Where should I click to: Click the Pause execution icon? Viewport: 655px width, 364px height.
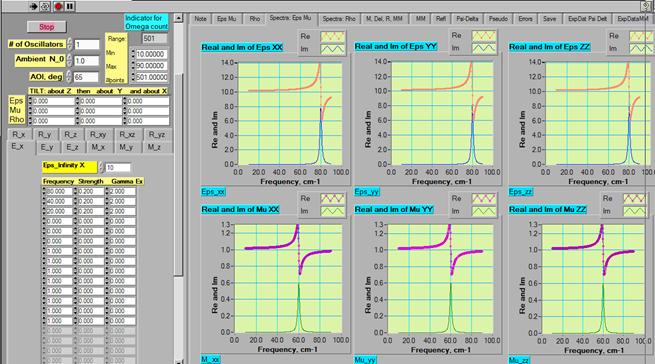coord(70,6)
